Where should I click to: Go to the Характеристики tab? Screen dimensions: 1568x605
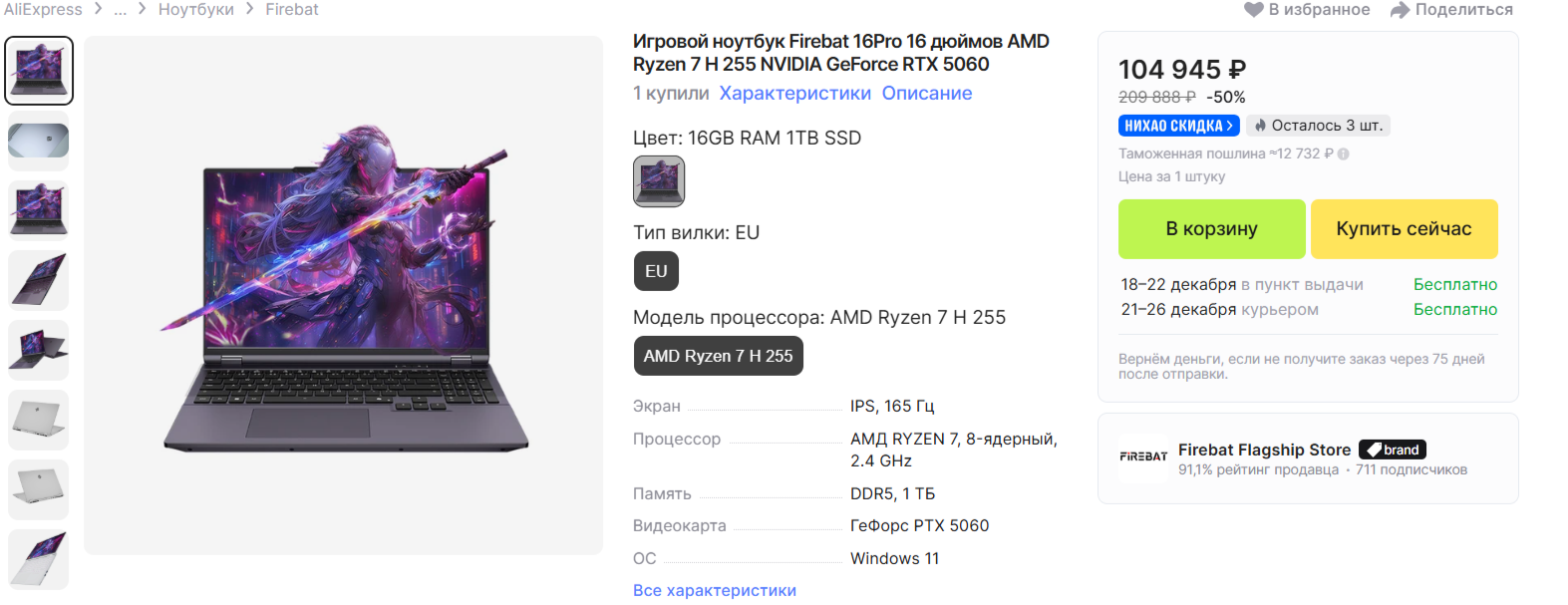[794, 93]
